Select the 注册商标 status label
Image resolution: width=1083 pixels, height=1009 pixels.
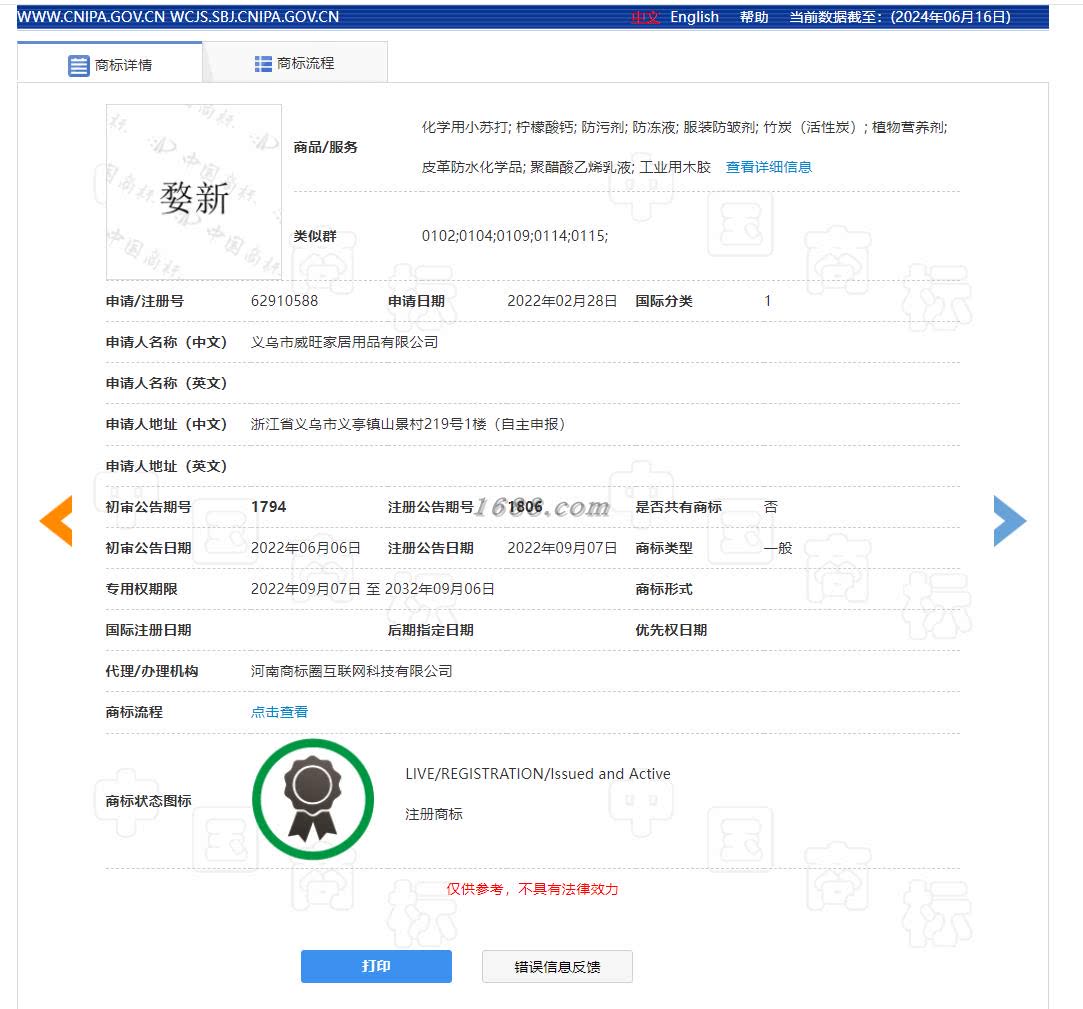pyautogui.click(x=434, y=814)
